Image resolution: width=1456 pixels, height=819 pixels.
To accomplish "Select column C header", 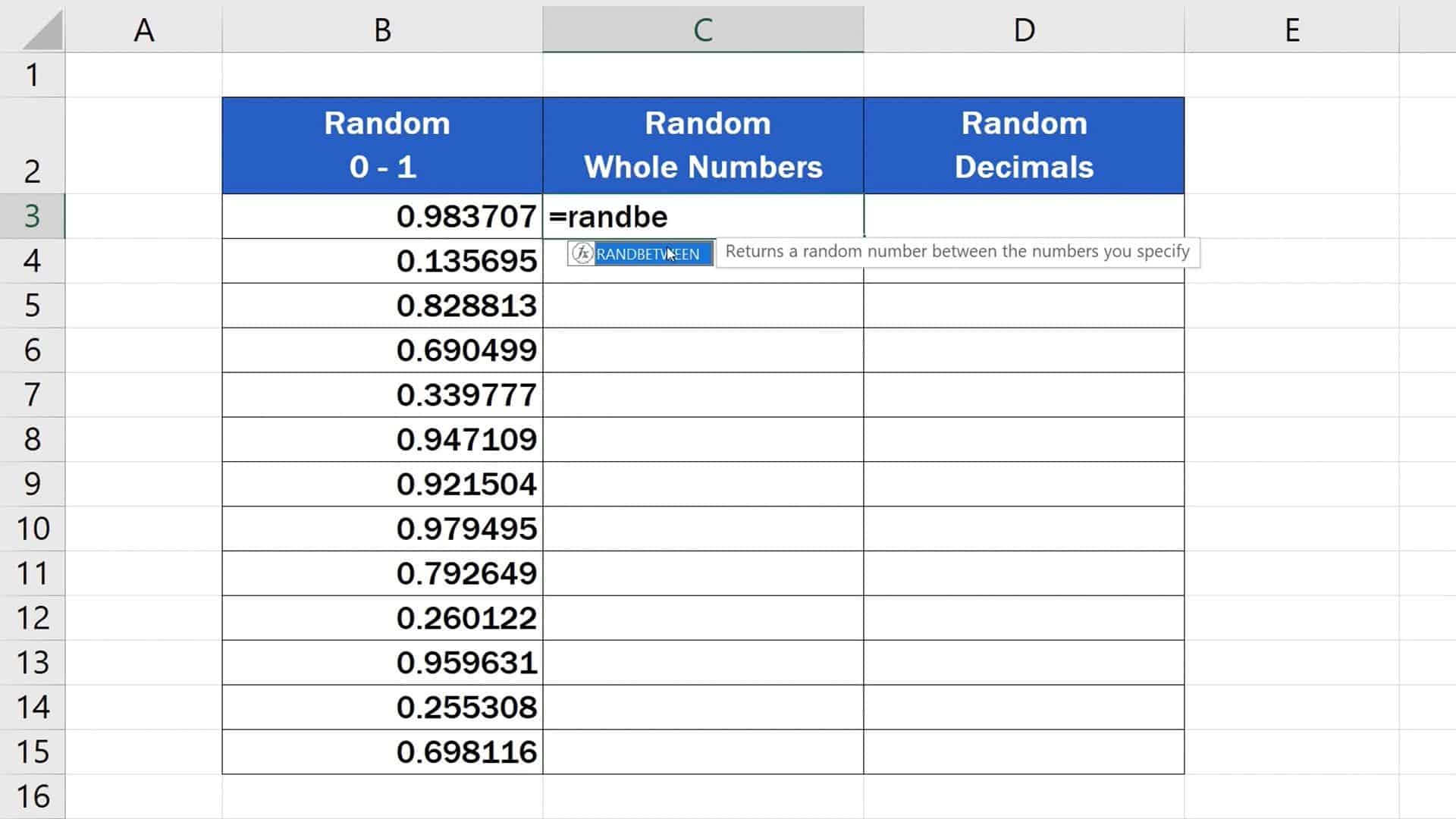I will 703,30.
